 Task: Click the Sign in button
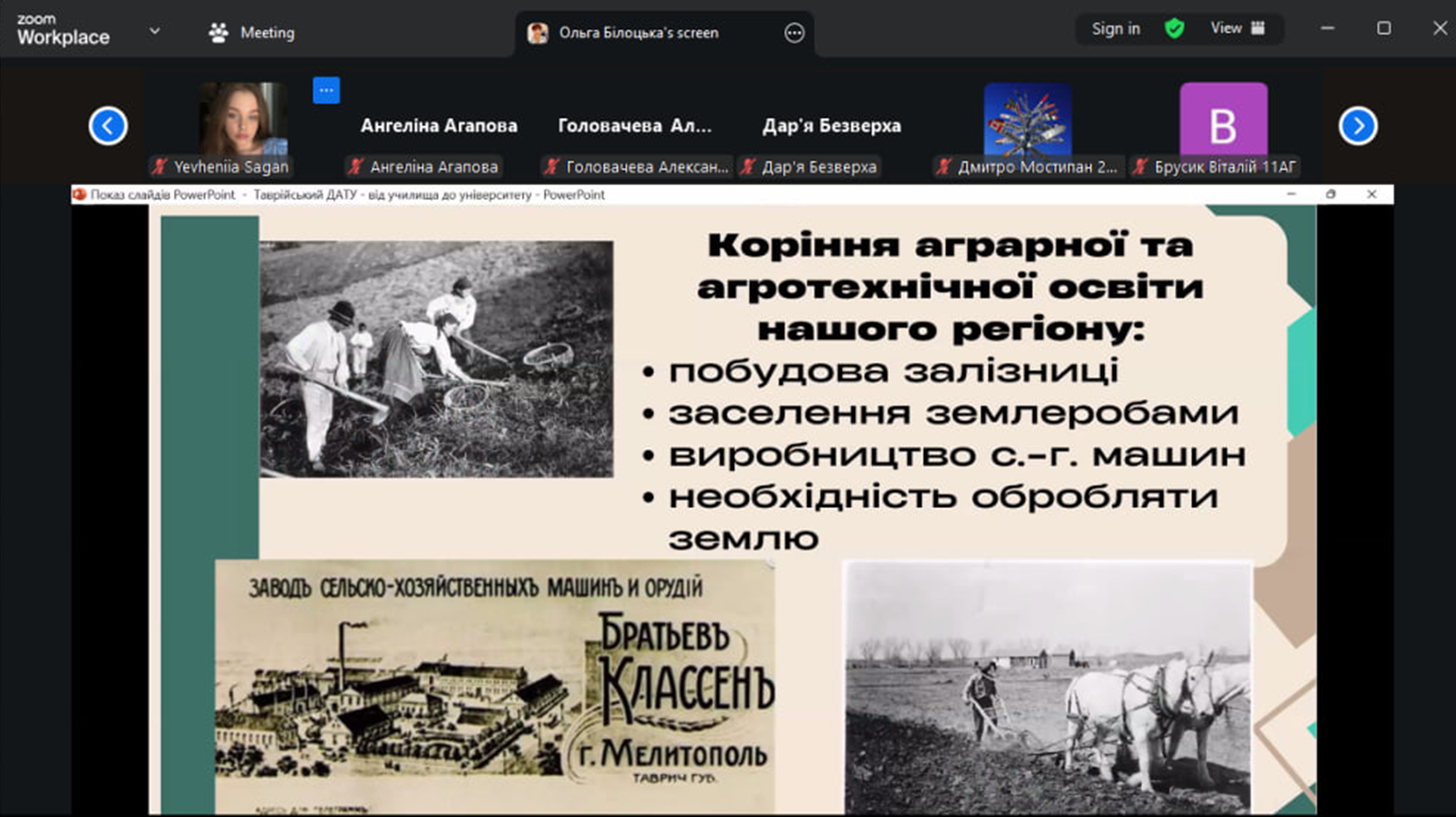[x=1114, y=28]
